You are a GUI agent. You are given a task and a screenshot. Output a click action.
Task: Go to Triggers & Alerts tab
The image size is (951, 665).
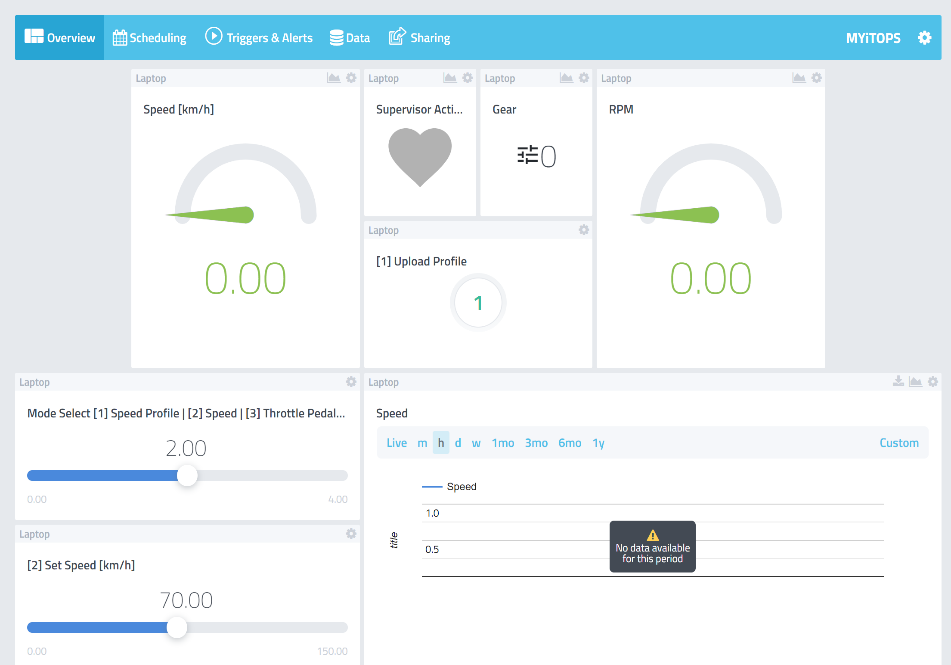click(x=259, y=38)
